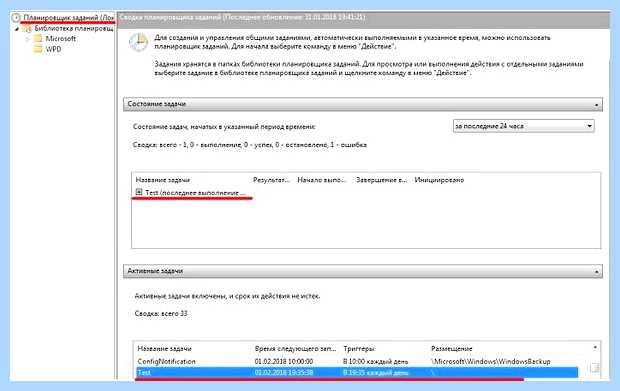The image size is (620, 391).
Task: Collapse the Библиотека планировщика tree node
Action: tap(17, 29)
